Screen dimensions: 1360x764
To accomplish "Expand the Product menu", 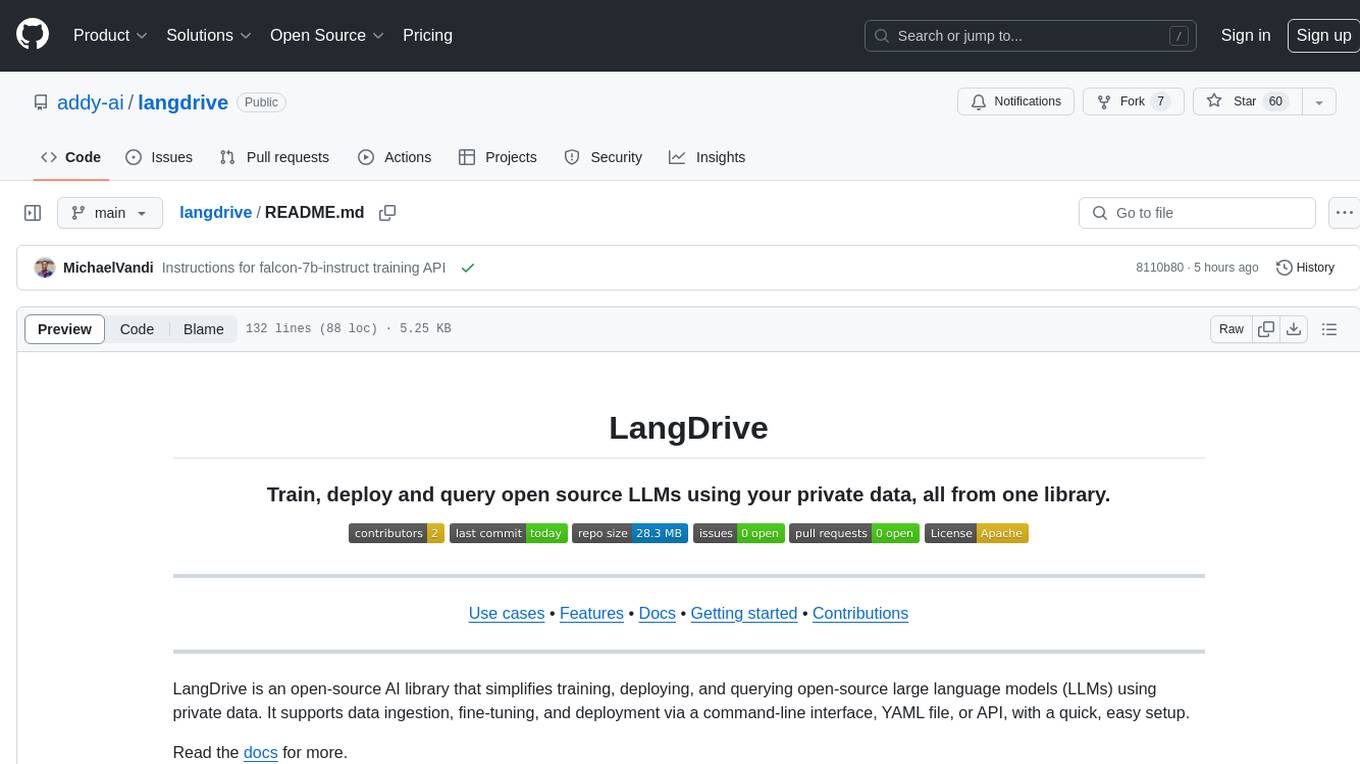I will [x=110, y=35].
